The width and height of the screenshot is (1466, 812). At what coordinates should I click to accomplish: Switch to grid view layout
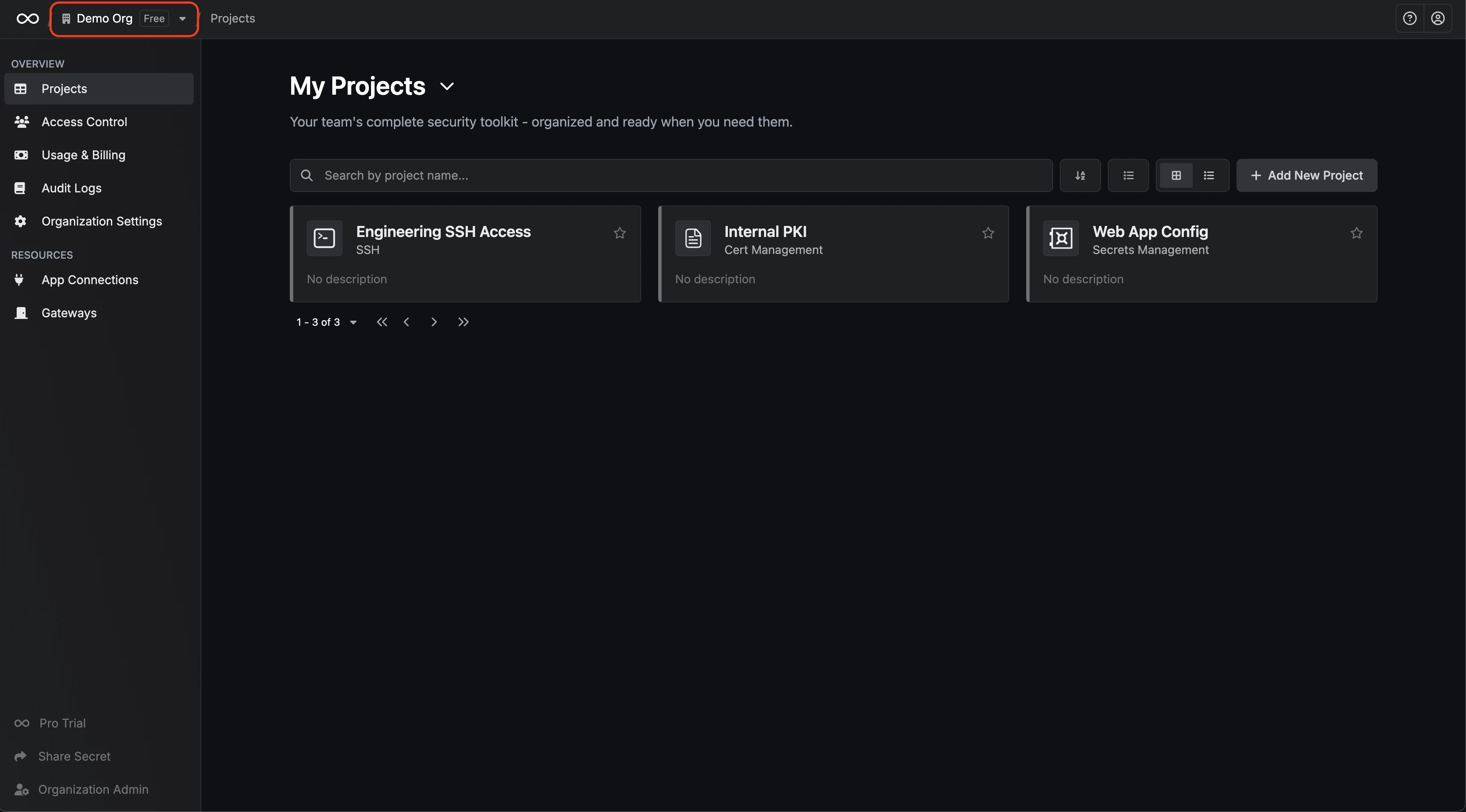pyautogui.click(x=1176, y=175)
